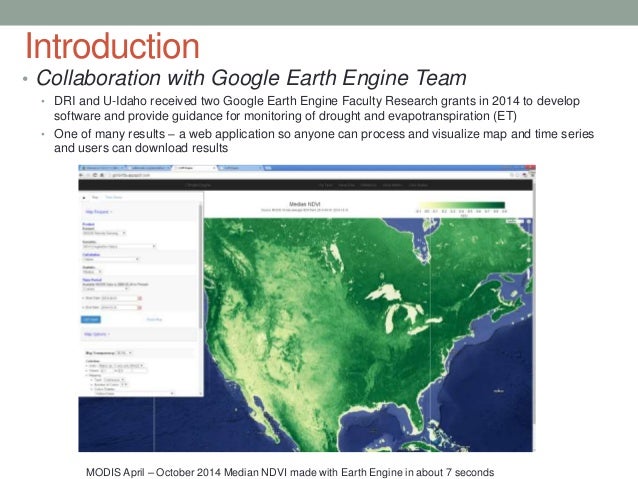This screenshot has height=479, width=638.
Task: Select the Time Series tab in left panel
Action: point(114,197)
